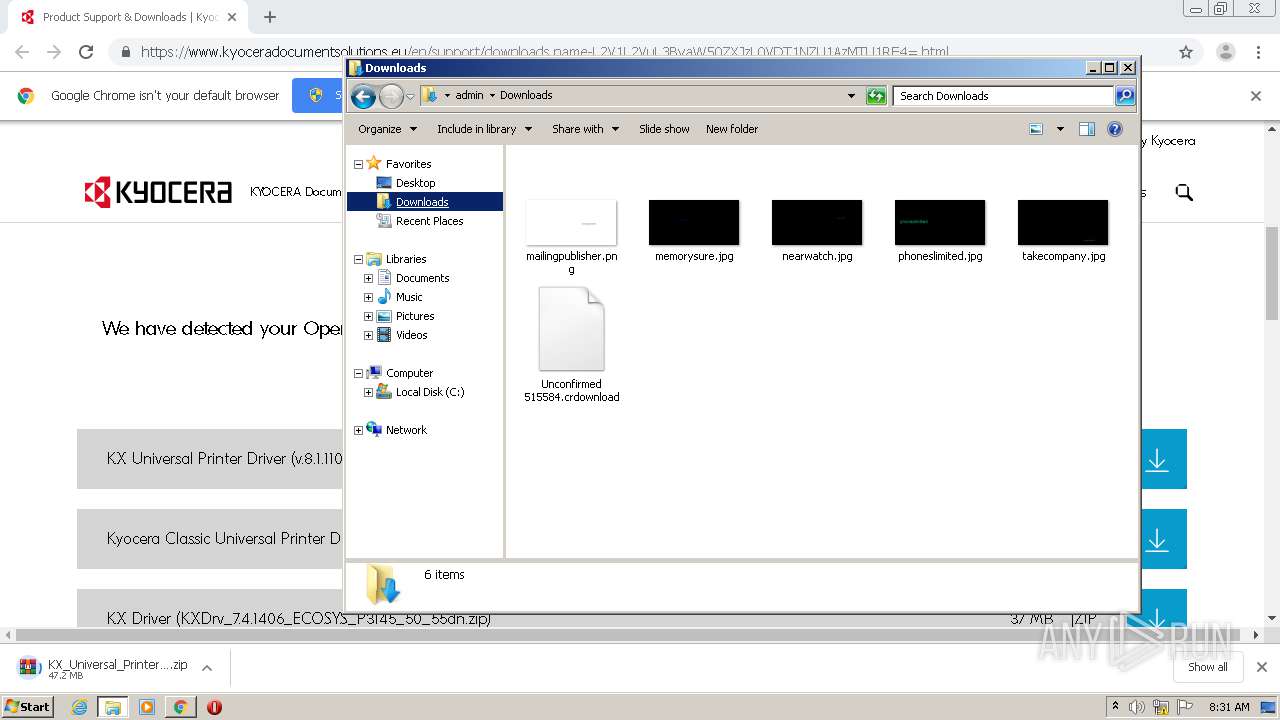Open Chrome profile avatar
This screenshot has height=720, width=1280.
[1225, 52]
